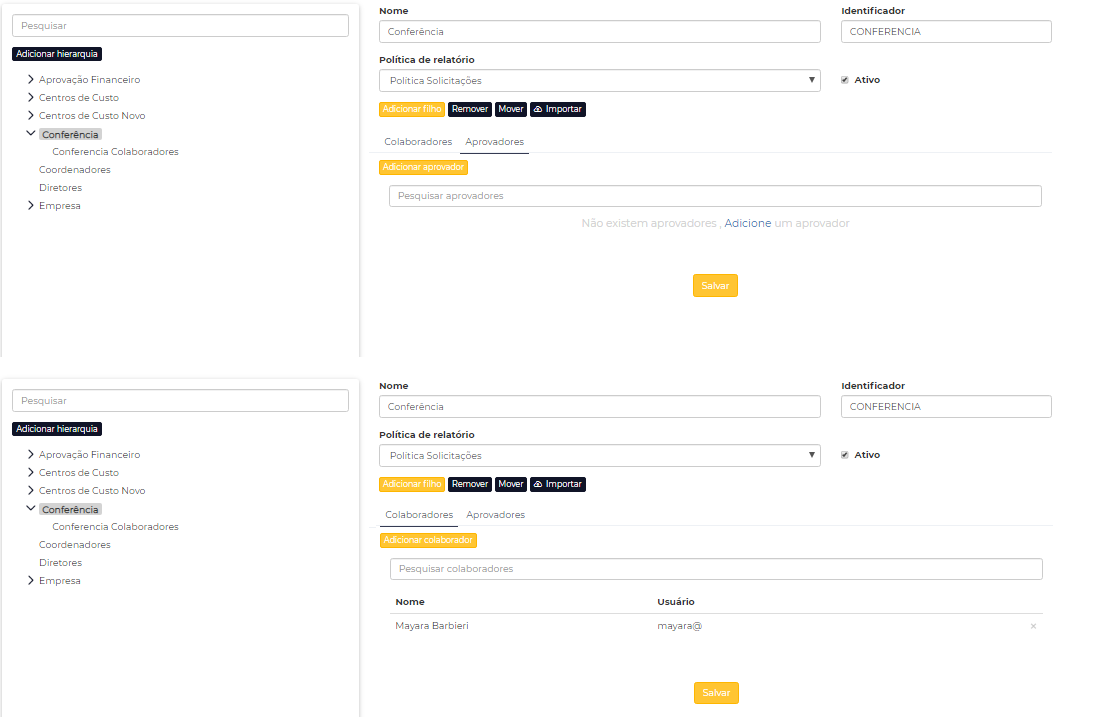The image size is (1095, 717).
Task: Click the Pesquisar tree search in upper panel
Action: click(180, 26)
